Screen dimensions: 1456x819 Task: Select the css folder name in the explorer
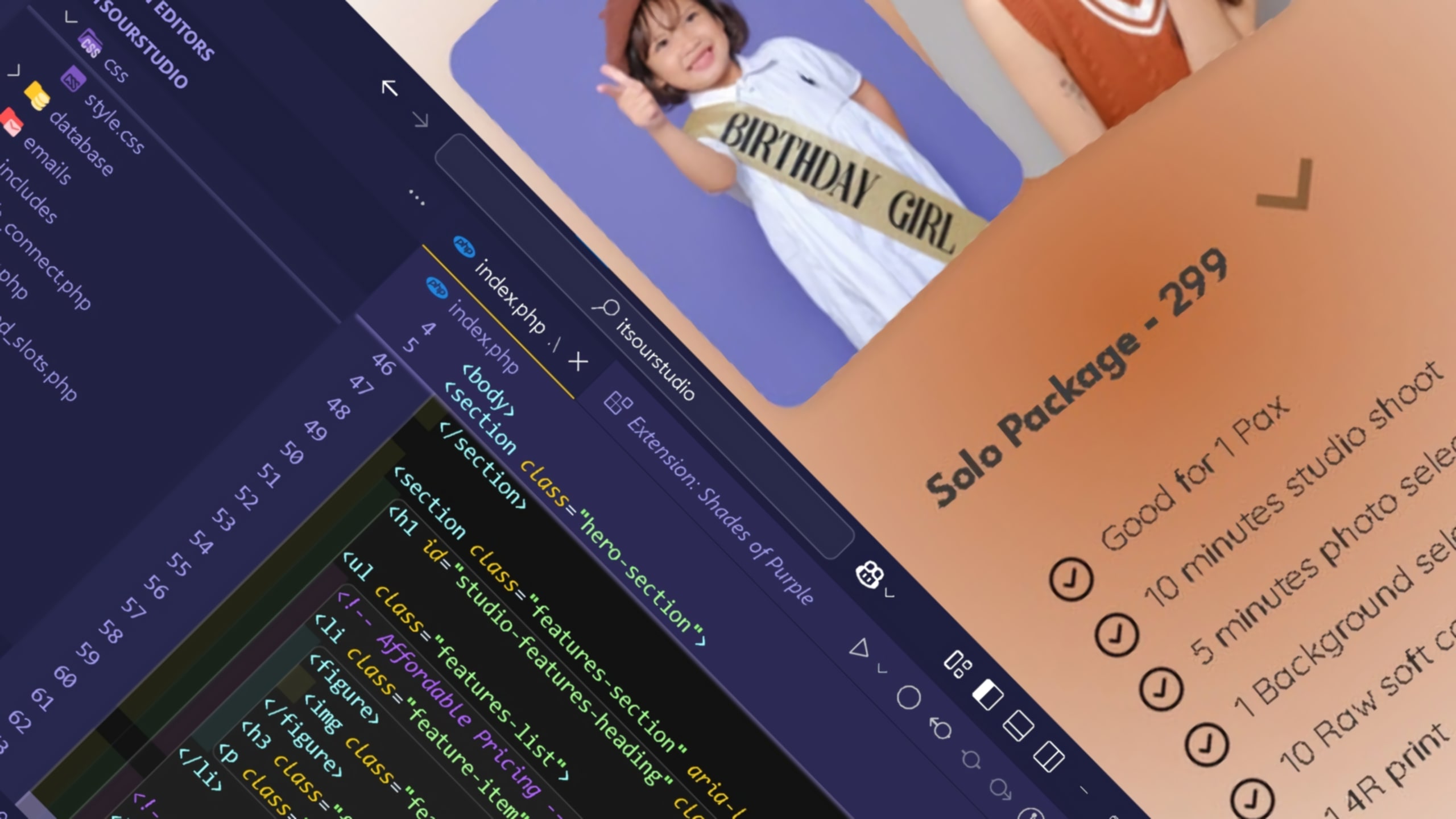click(x=117, y=70)
